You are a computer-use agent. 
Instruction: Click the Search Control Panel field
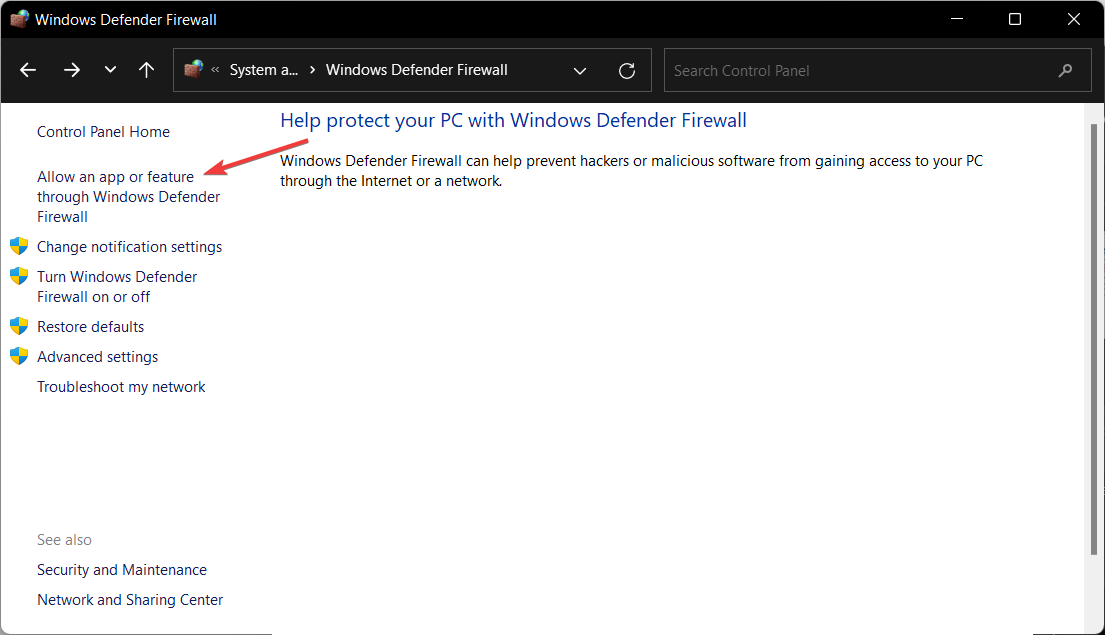[x=877, y=70]
